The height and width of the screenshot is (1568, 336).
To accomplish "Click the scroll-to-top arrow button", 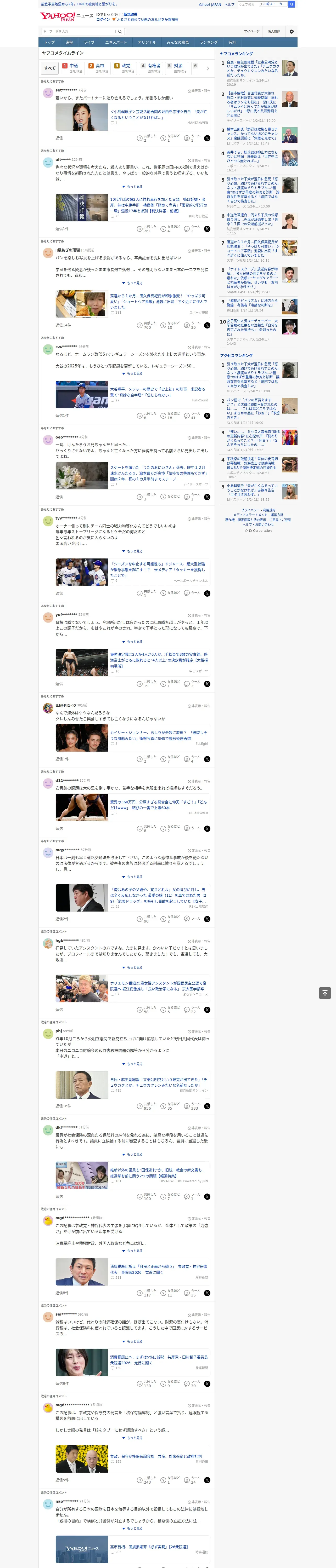I will [325, 993].
